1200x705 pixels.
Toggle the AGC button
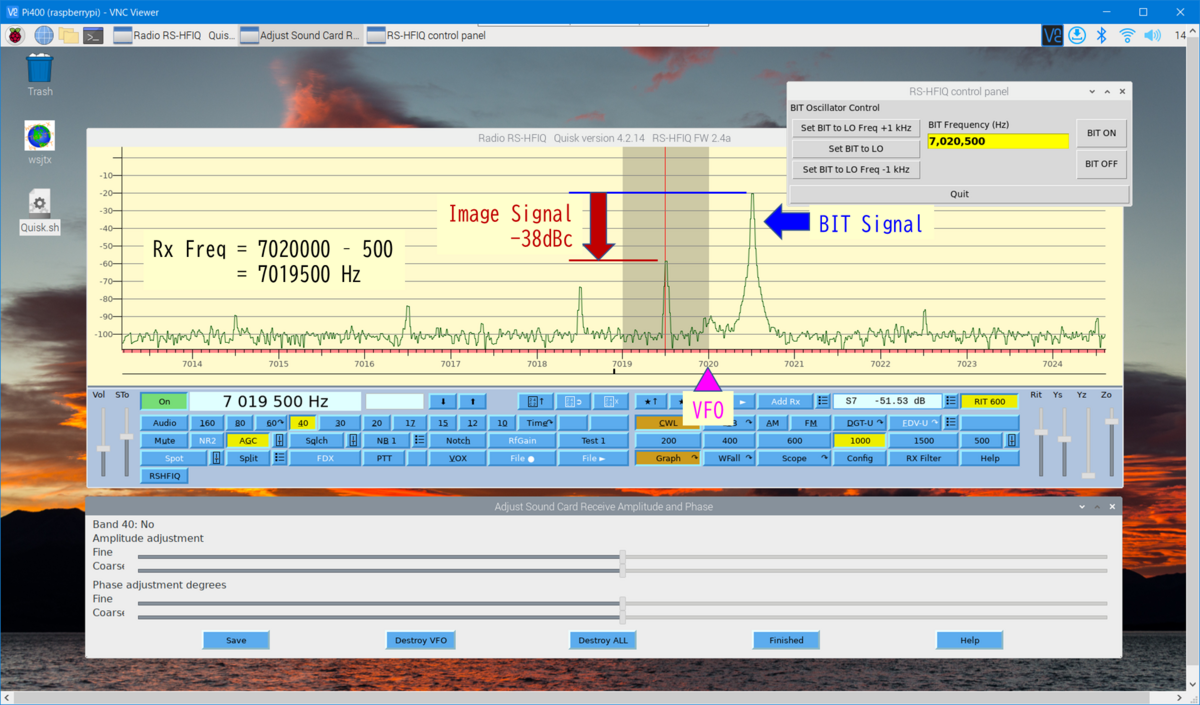coord(248,440)
